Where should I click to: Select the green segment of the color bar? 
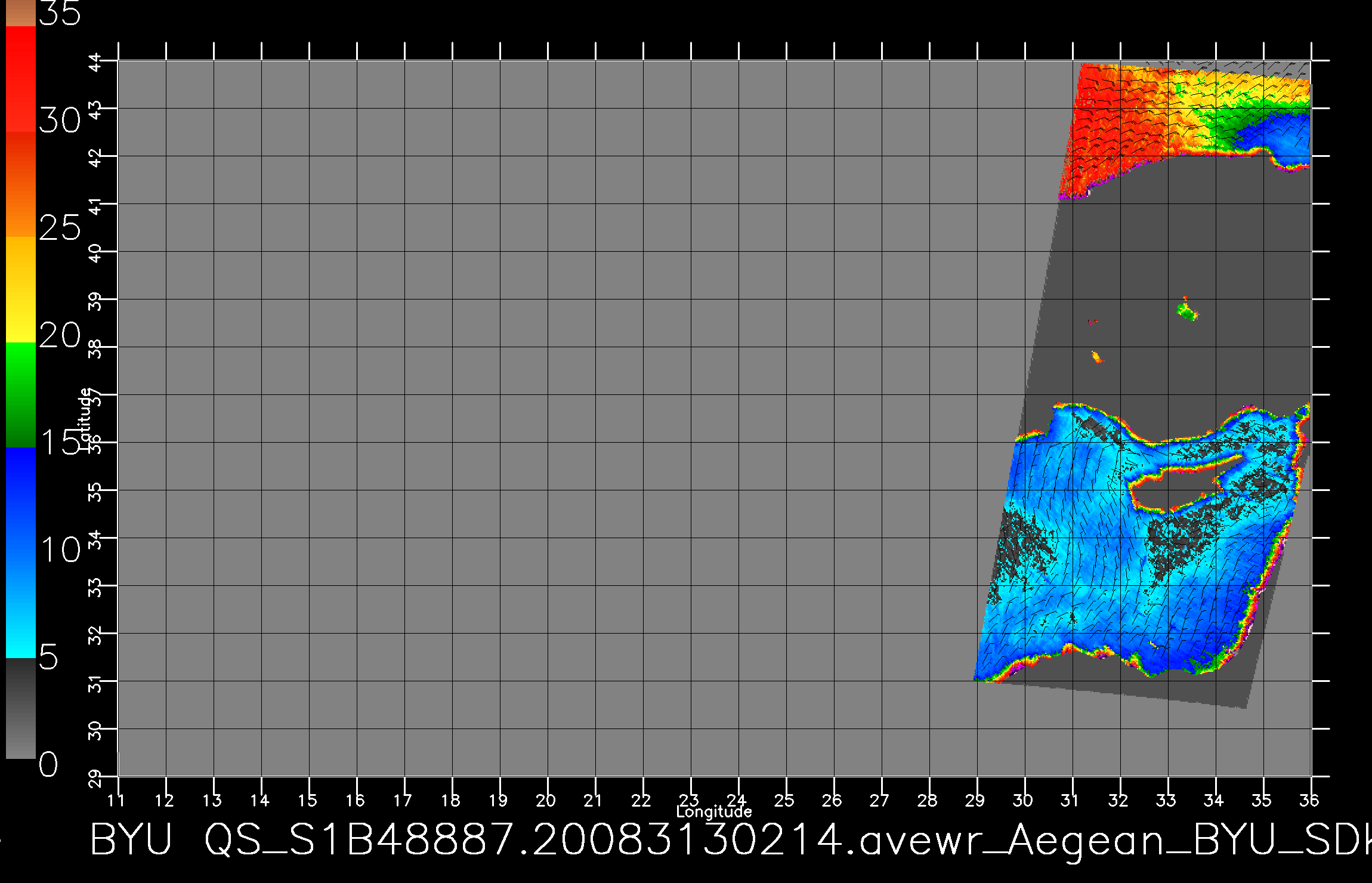click(21, 395)
